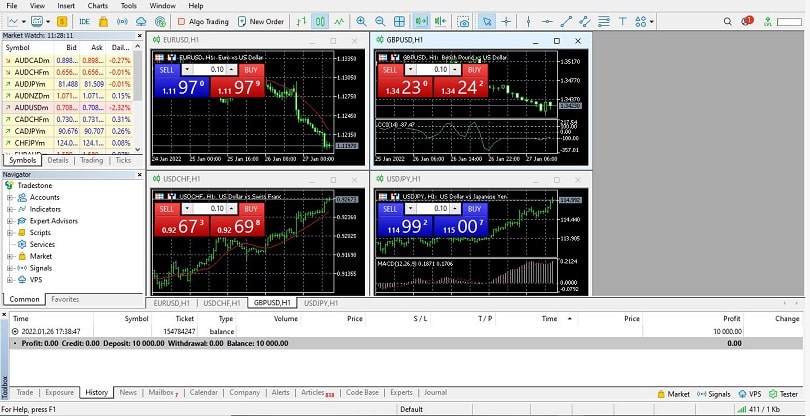
Task: Select the Favorites tab in Navigator
Action: point(65,299)
